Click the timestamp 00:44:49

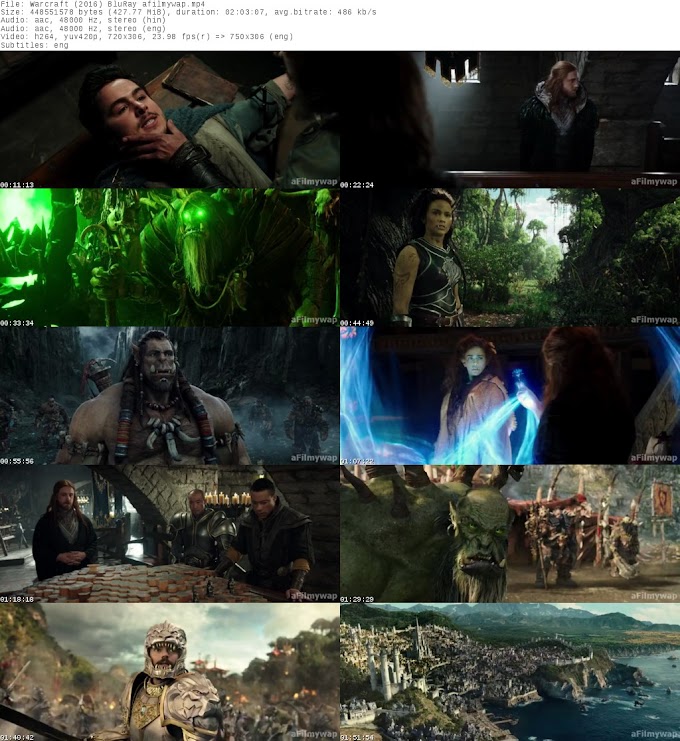(357, 323)
